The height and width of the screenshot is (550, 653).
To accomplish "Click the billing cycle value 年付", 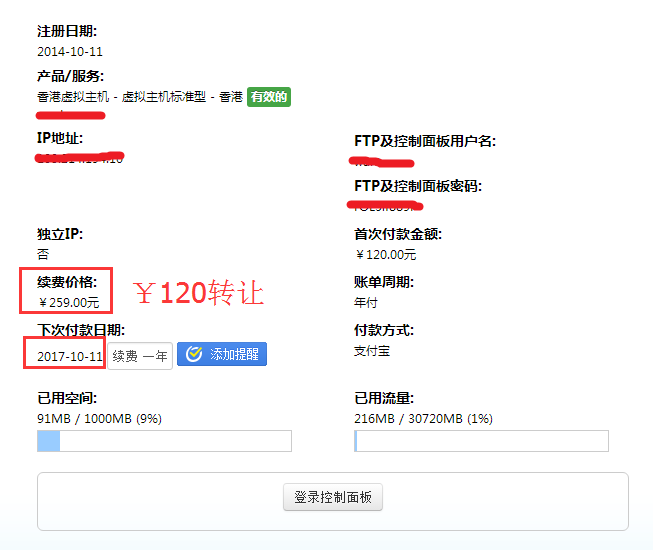I will pos(365,302).
